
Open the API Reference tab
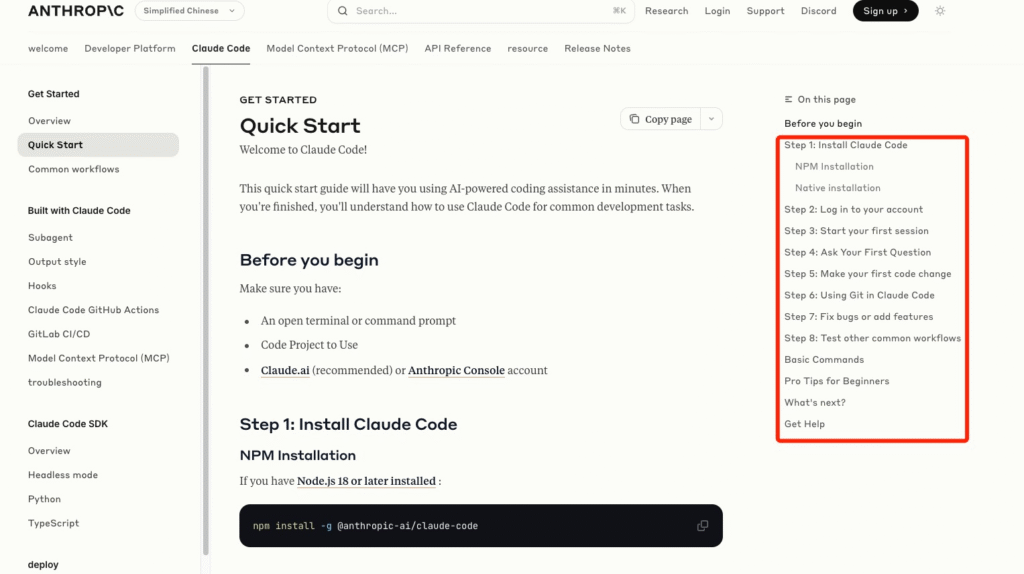click(457, 48)
